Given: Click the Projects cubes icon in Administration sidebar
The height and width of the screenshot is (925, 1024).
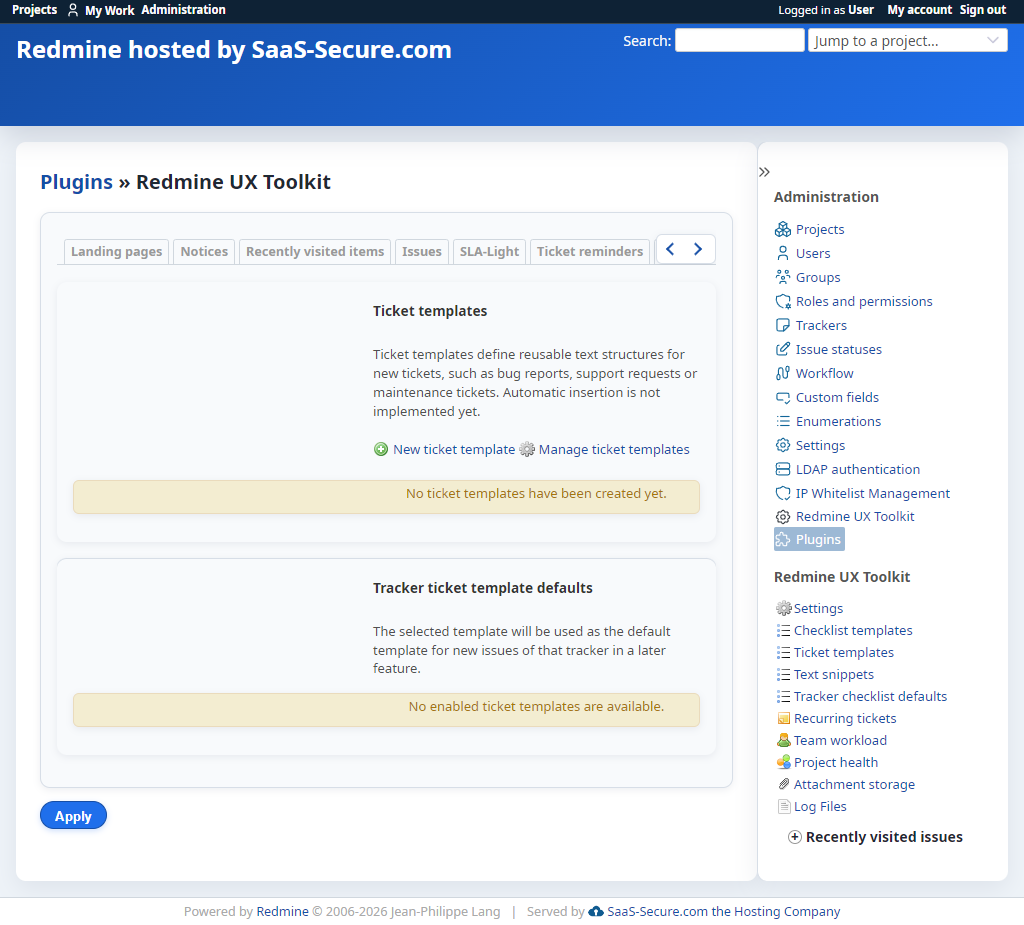Looking at the screenshot, I should tap(782, 229).
